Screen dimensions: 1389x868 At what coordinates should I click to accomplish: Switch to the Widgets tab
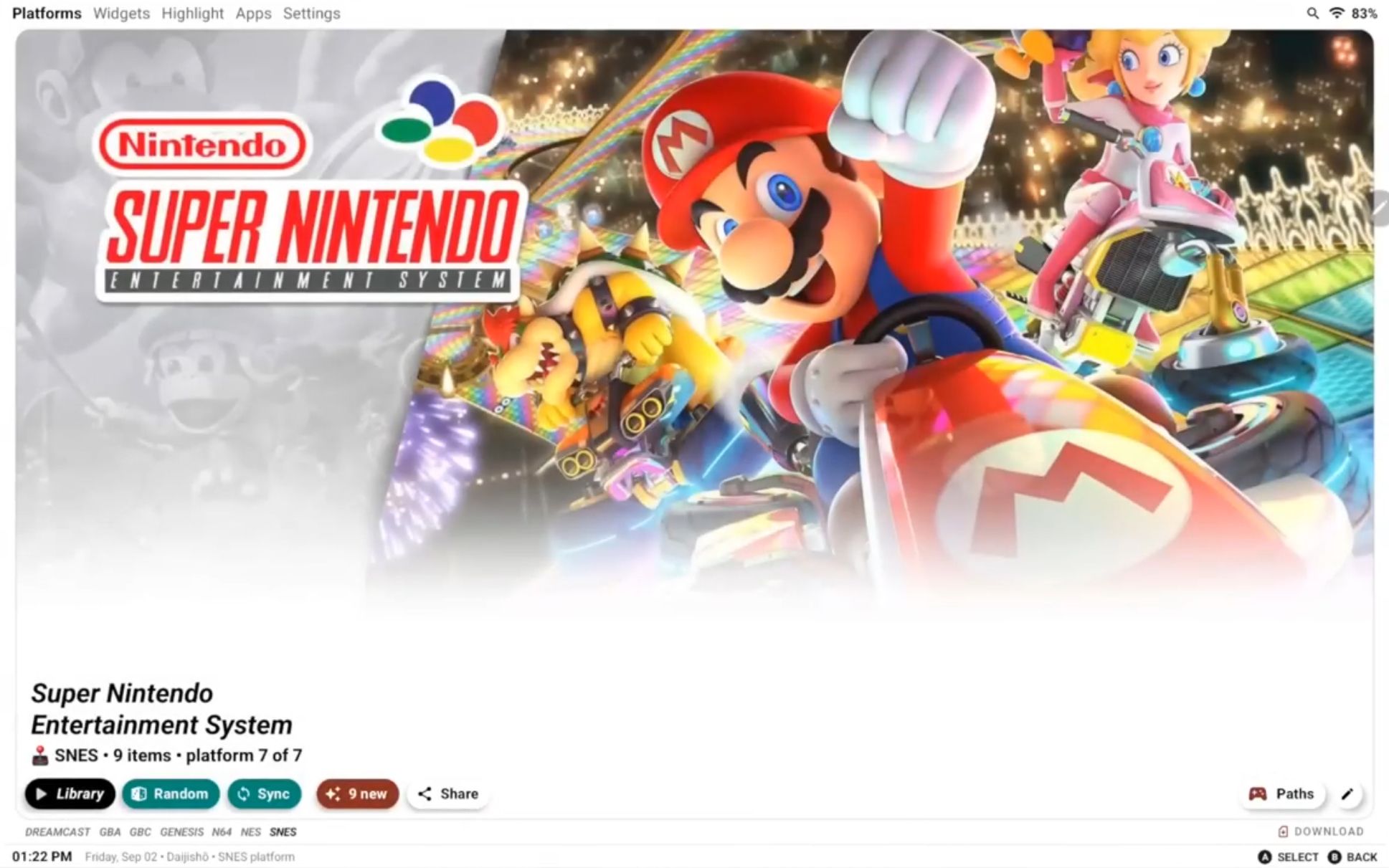click(121, 13)
